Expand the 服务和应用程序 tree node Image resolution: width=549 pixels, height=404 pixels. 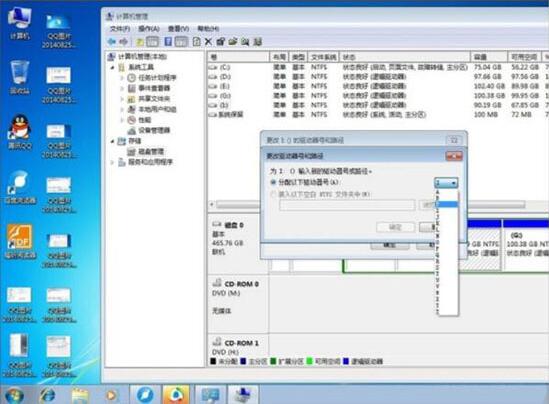[x=112, y=162]
